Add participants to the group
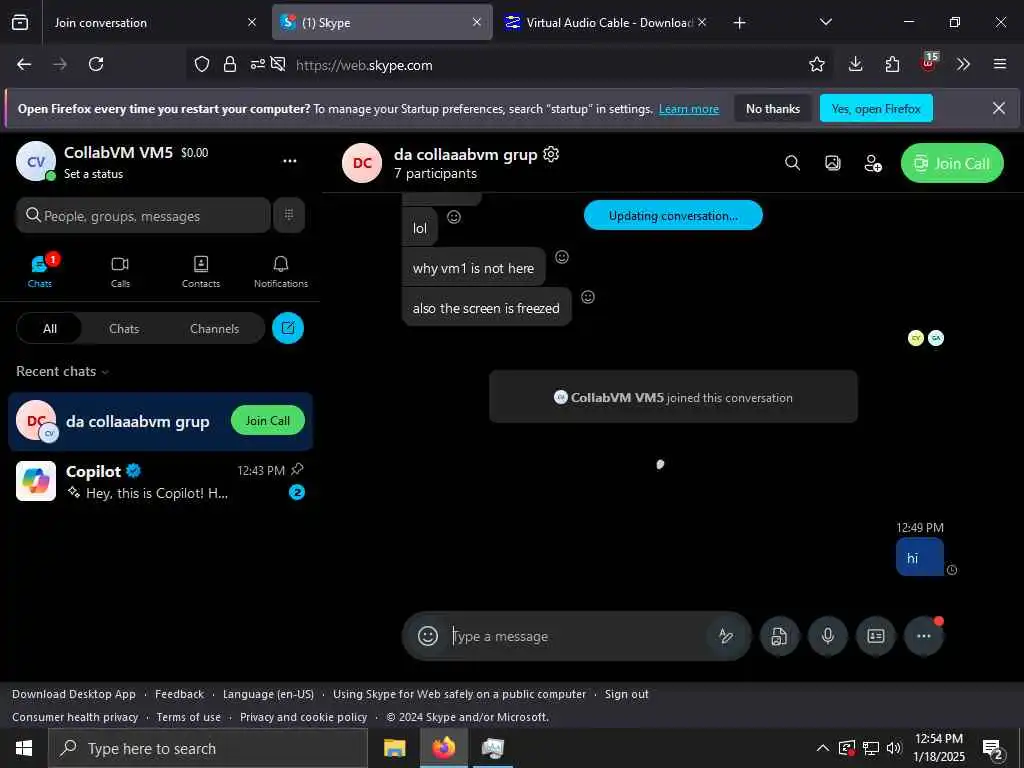 pyautogui.click(x=873, y=163)
